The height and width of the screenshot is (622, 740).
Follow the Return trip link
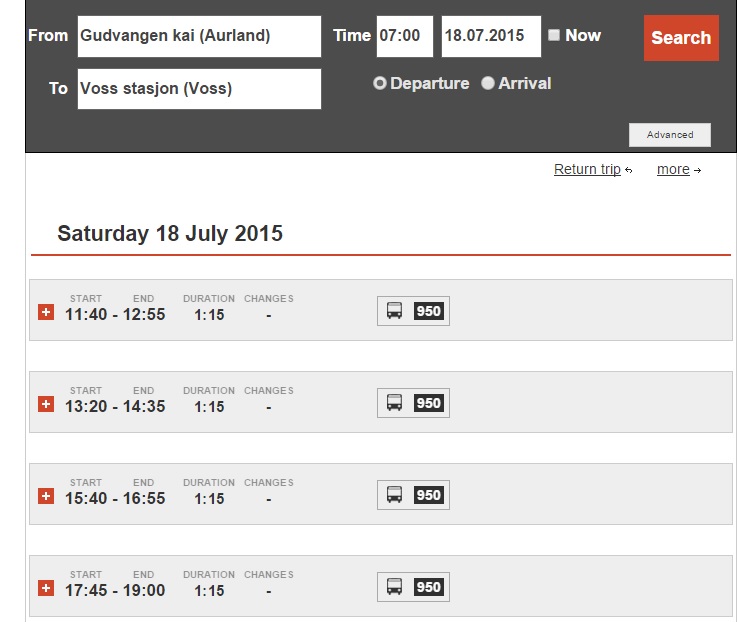[587, 170]
